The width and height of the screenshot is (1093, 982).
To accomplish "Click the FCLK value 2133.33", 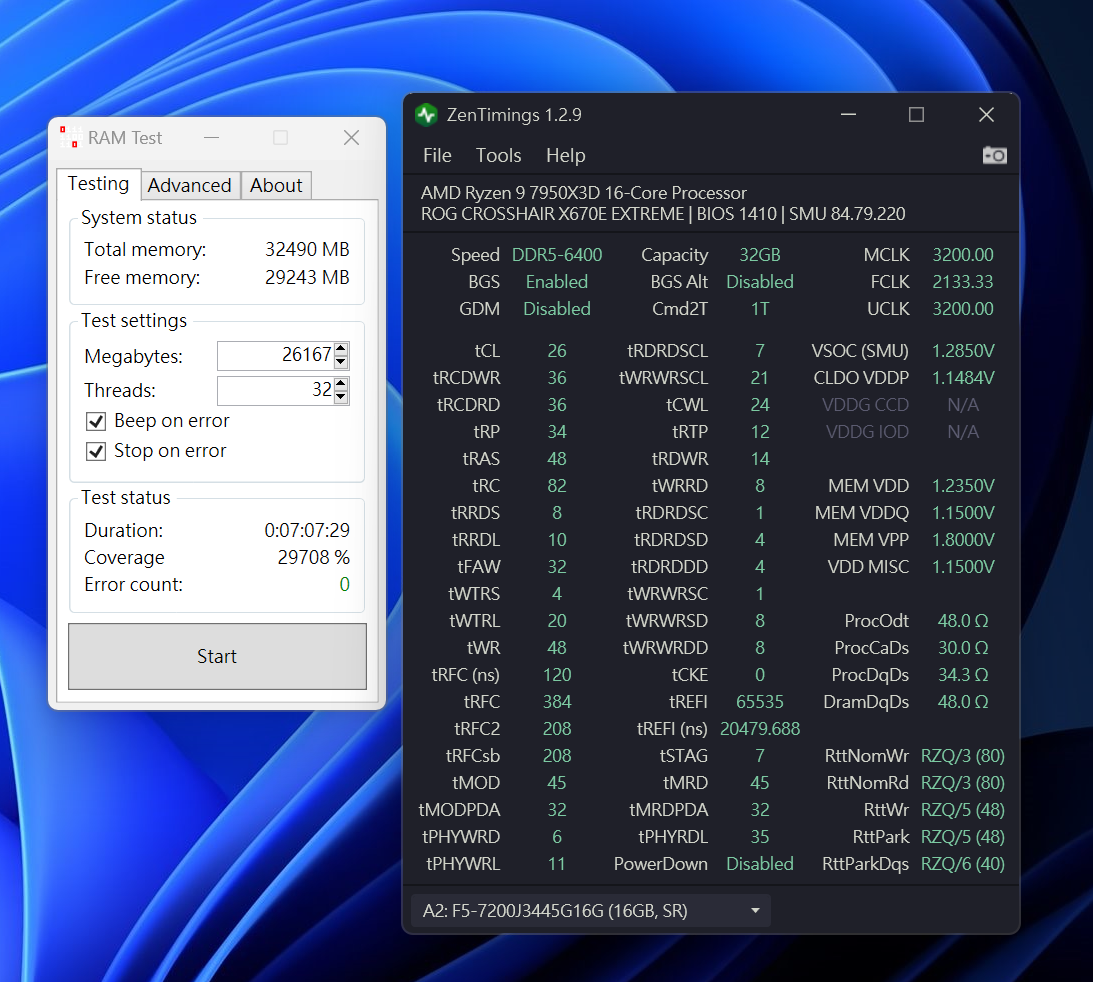I will (x=963, y=282).
